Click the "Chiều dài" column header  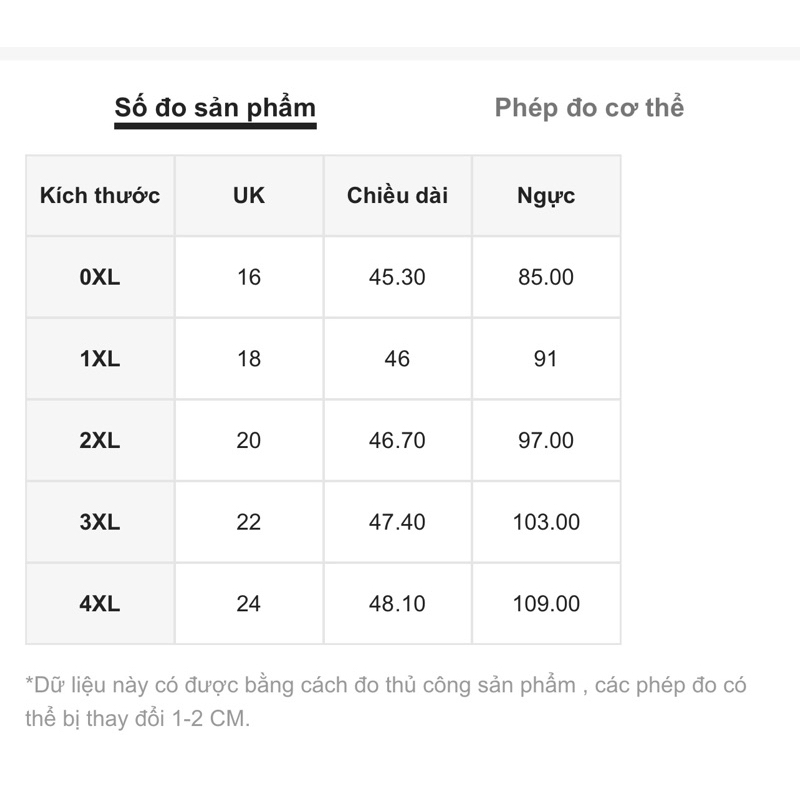click(397, 196)
